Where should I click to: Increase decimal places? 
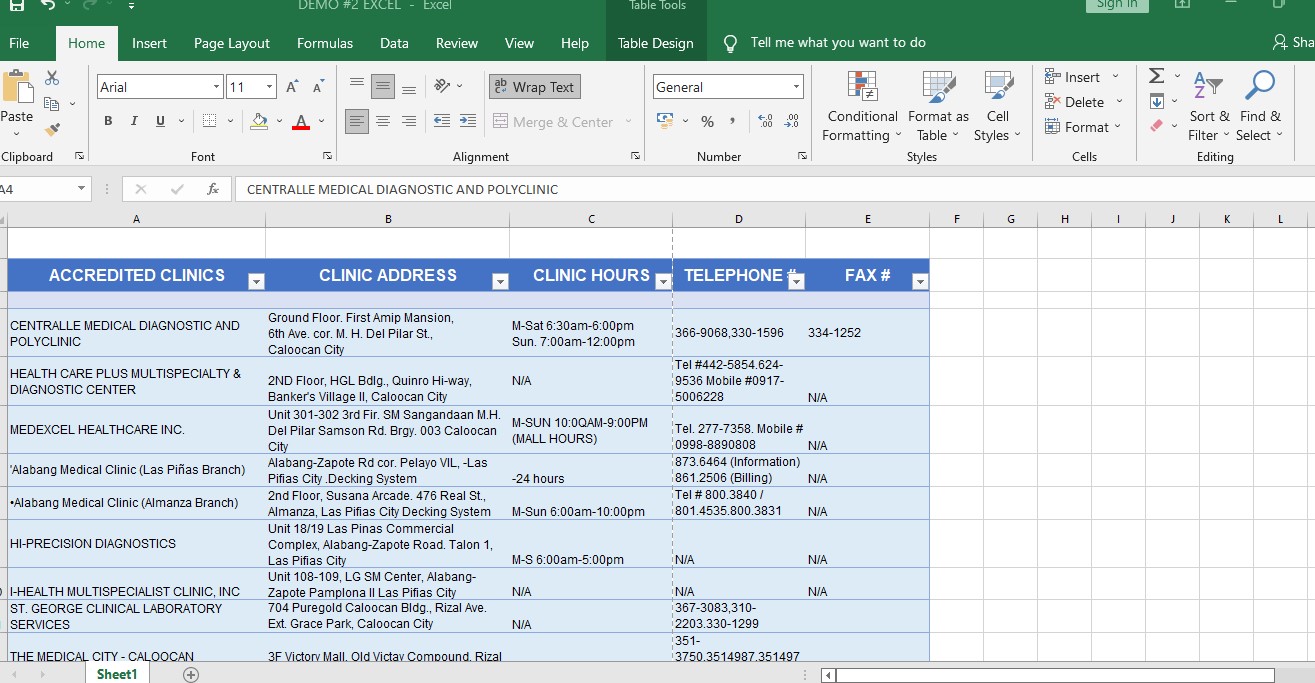[x=766, y=121]
